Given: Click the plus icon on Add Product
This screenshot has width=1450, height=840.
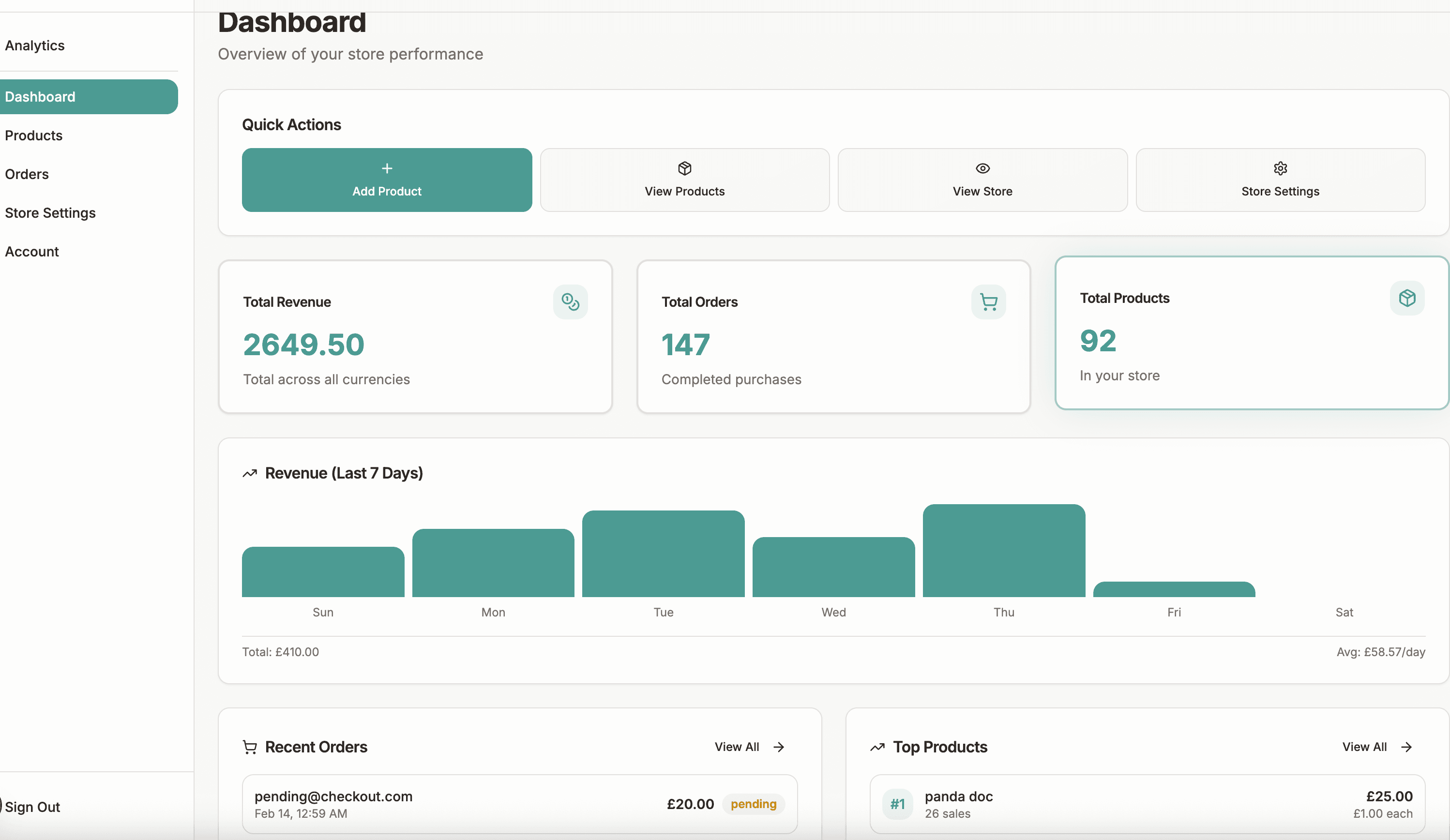Looking at the screenshot, I should click(386, 168).
